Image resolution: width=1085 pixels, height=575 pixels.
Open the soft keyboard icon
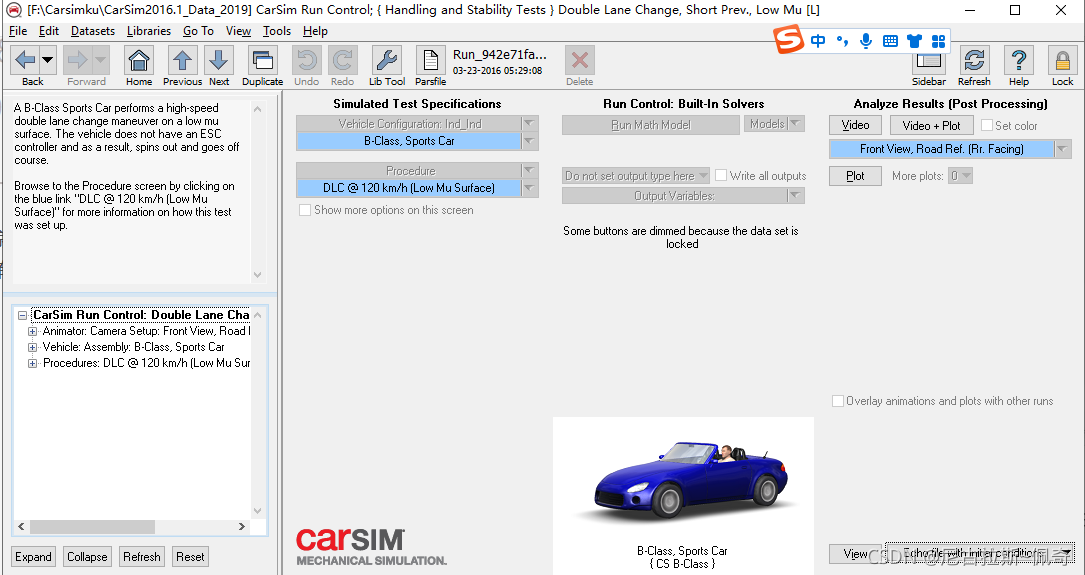[890, 42]
